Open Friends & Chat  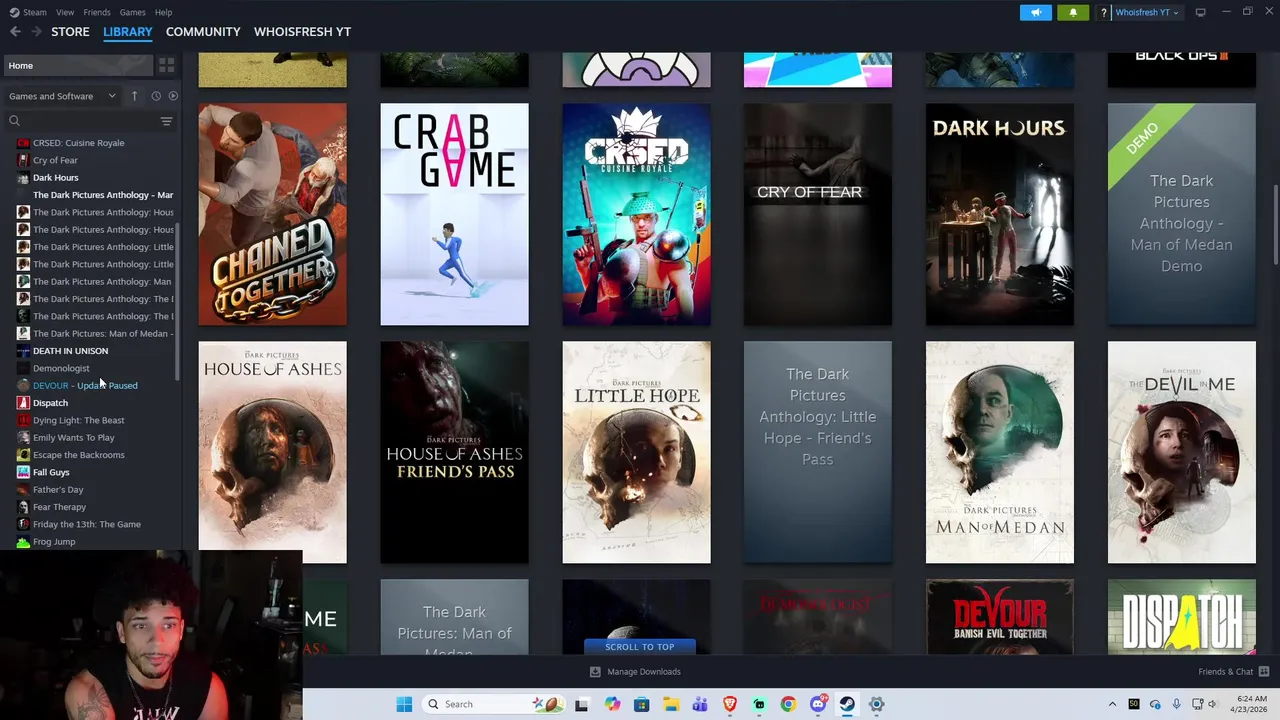click(1233, 672)
